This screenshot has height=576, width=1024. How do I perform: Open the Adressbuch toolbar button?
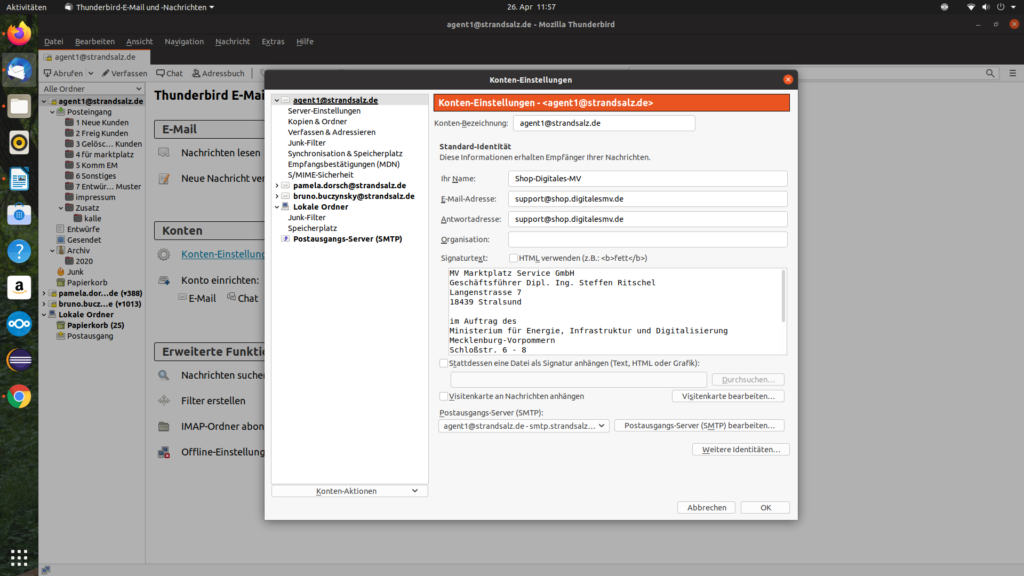tap(217, 73)
